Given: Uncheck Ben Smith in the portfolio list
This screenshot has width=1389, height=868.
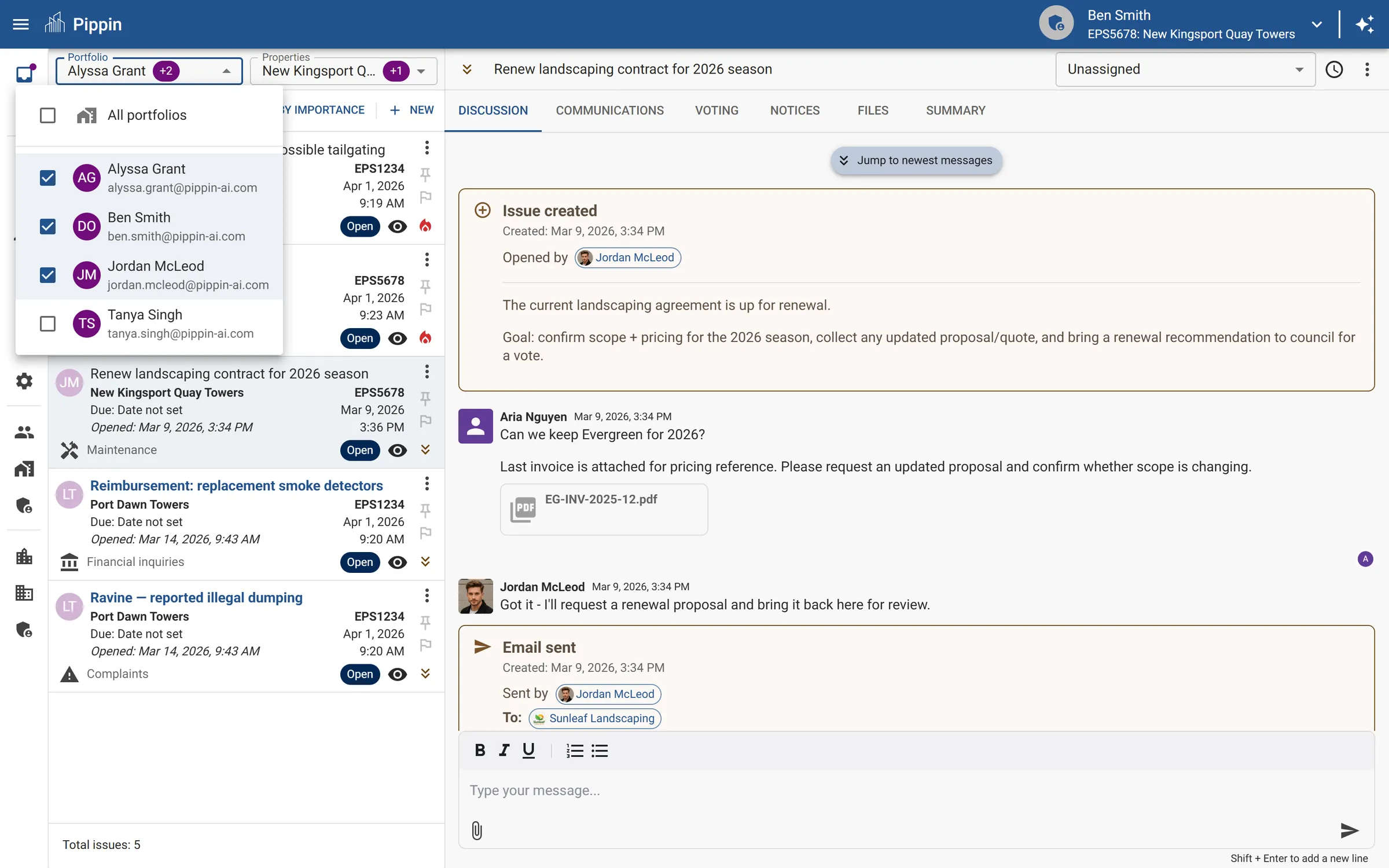Looking at the screenshot, I should 47,226.
